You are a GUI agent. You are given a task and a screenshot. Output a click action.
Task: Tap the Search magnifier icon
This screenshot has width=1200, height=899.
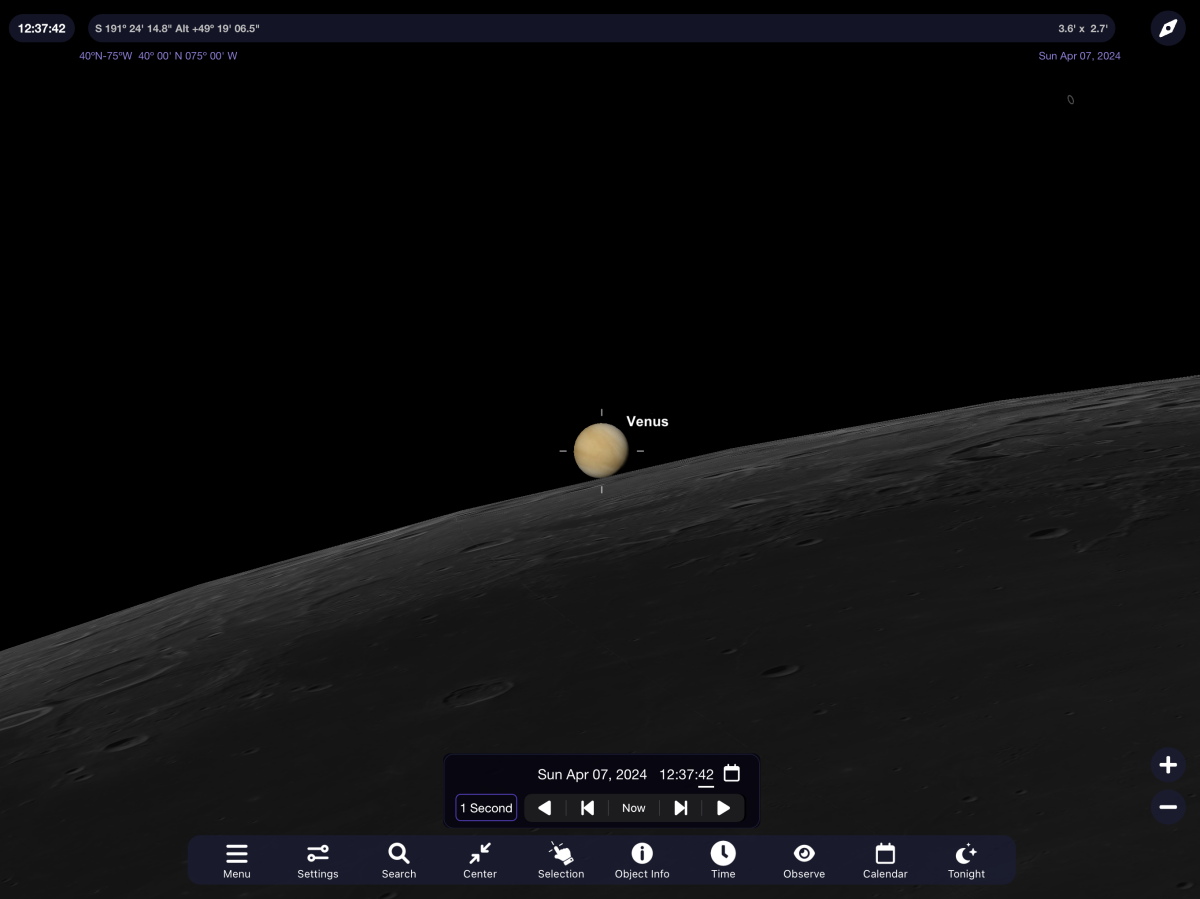coord(399,860)
